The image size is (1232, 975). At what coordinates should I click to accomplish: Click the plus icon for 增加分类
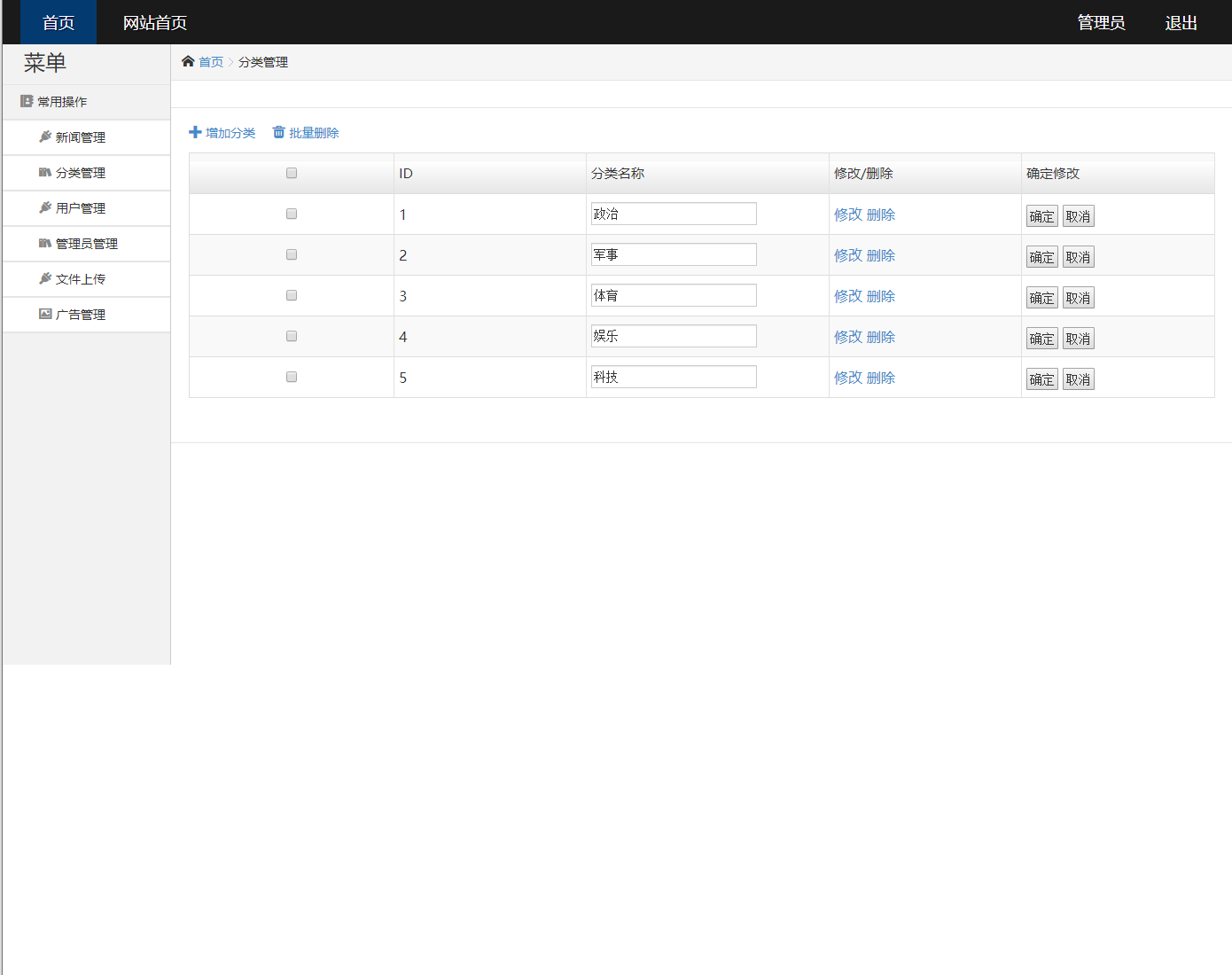coord(195,132)
